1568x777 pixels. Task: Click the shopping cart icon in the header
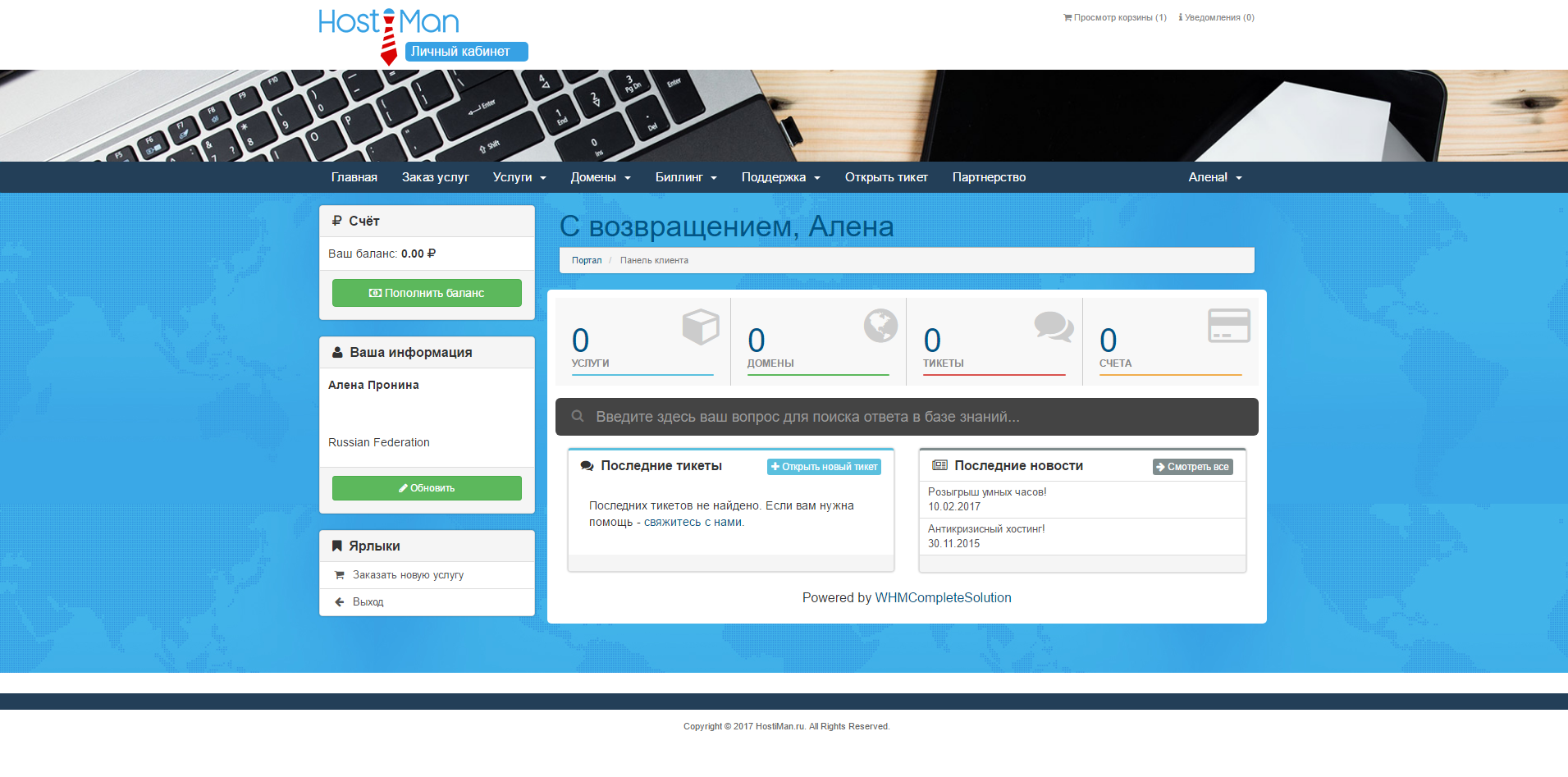pyautogui.click(x=1067, y=17)
